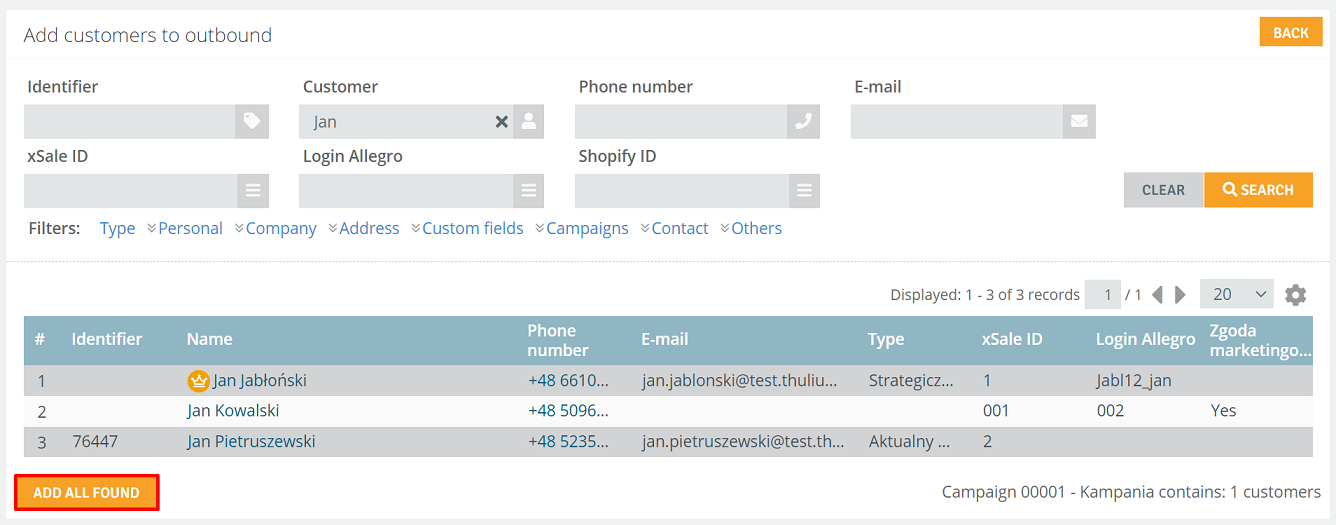Click the SEARCH button
Image resolution: width=1336 pixels, height=525 pixels.
point(1258,190)
